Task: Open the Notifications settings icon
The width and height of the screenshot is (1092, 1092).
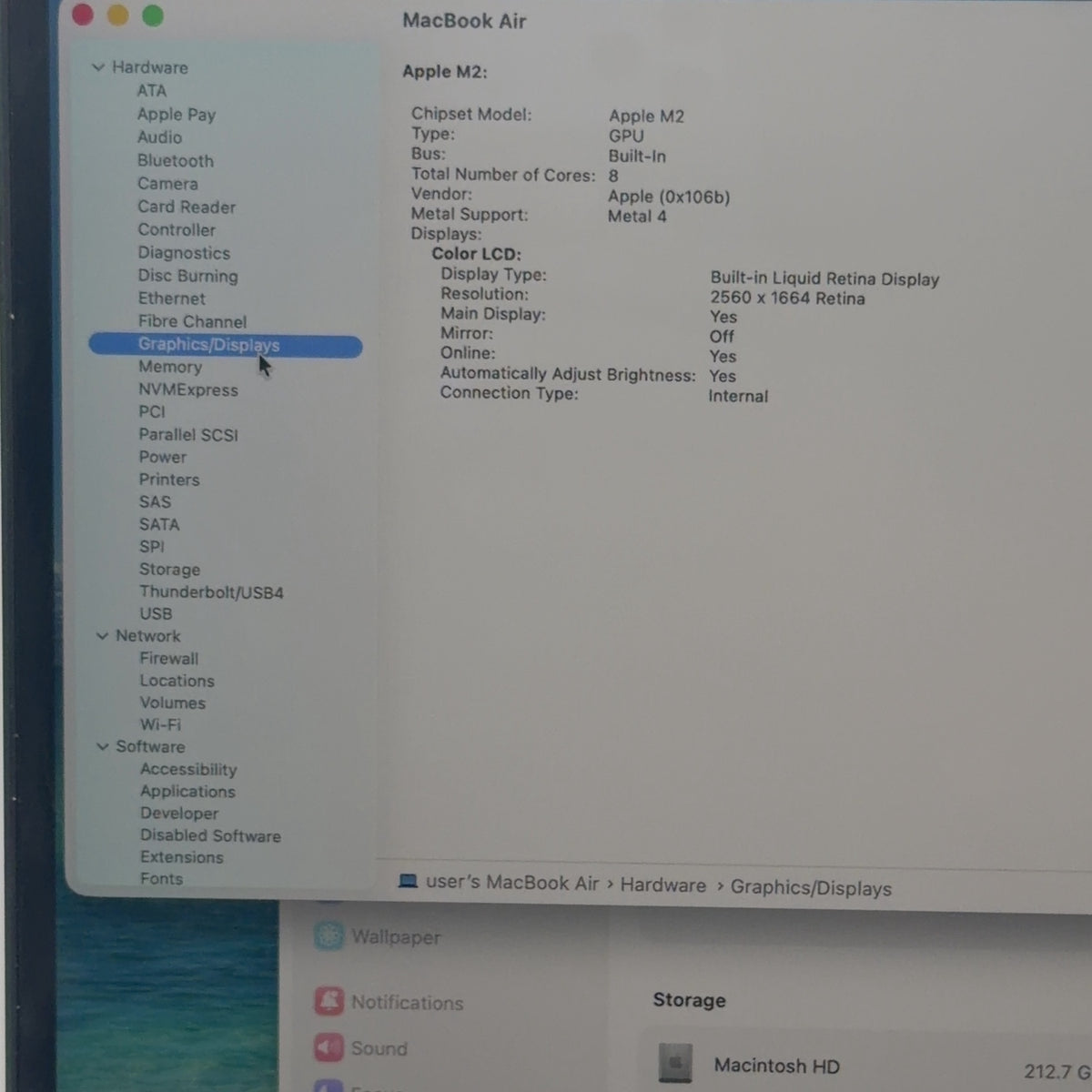Action: tap(329, 1001)
